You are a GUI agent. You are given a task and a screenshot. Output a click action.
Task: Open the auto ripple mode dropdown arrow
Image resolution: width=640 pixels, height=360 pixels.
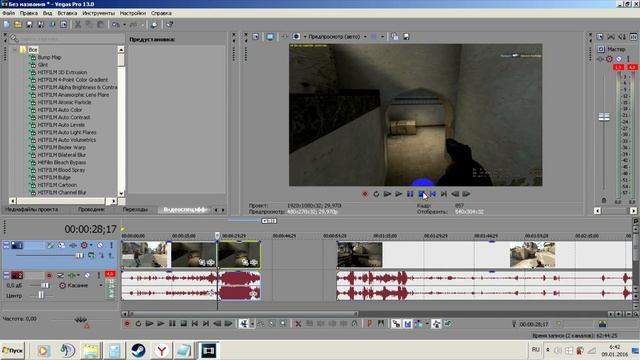pyautogui.click(x=427, y=324)
